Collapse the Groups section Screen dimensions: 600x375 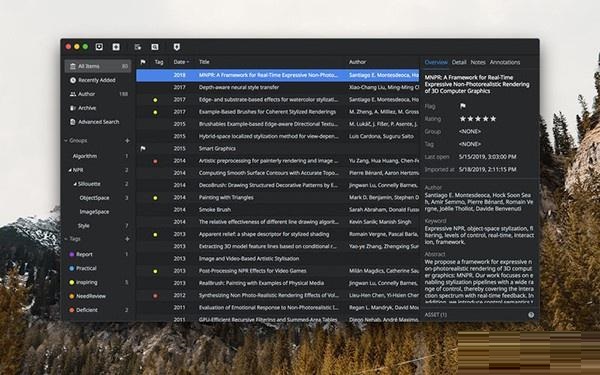(66, 140)
